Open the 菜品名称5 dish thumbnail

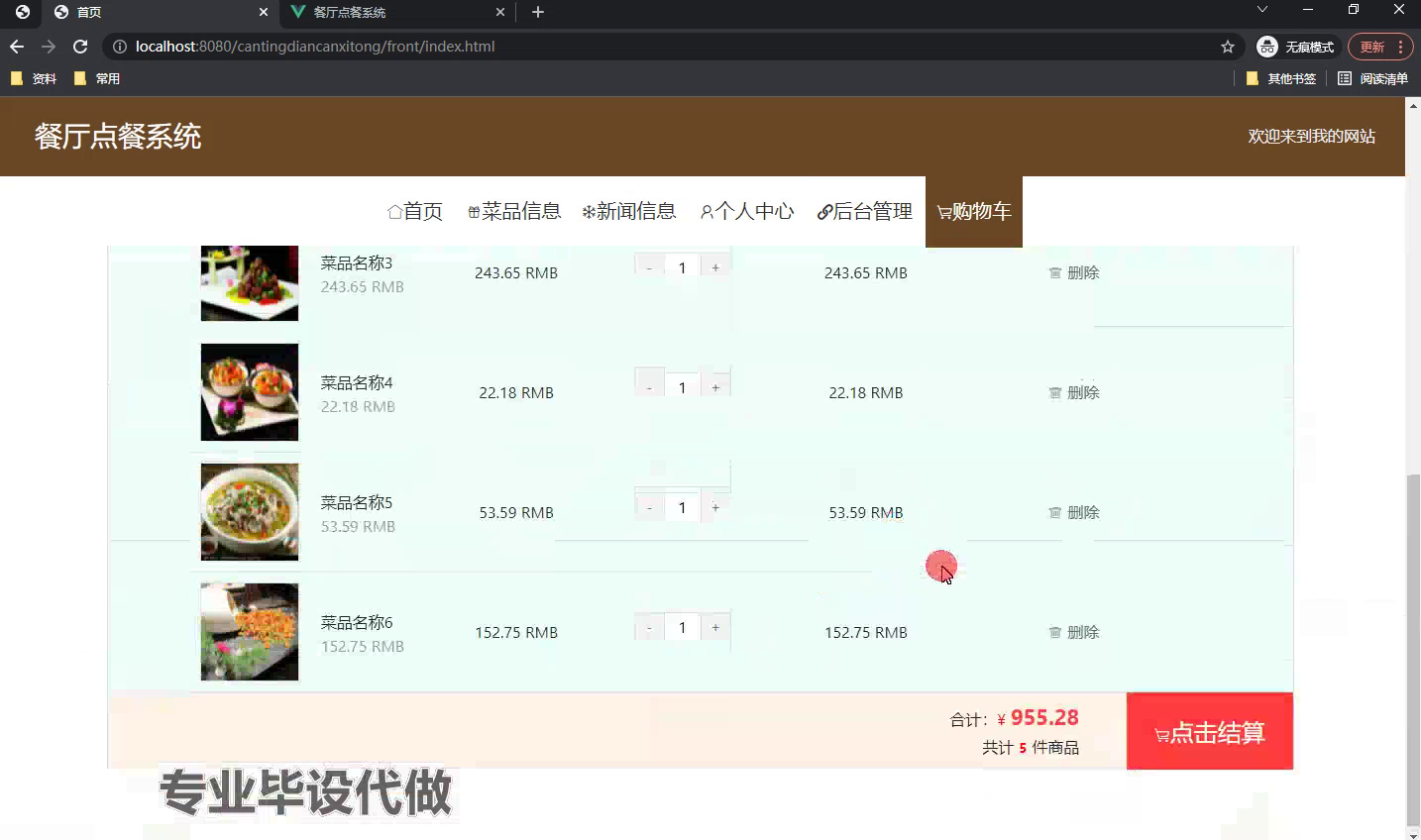[x=250, y=512]
